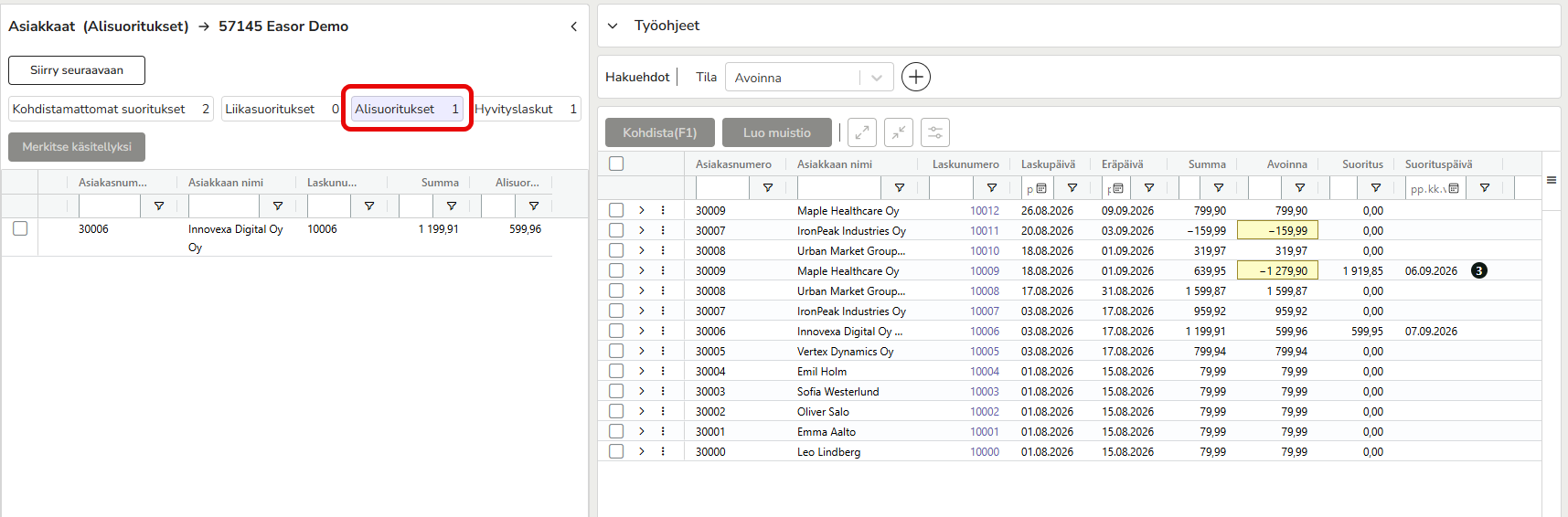Click the expand grid arrows icon

pos(862,132)
